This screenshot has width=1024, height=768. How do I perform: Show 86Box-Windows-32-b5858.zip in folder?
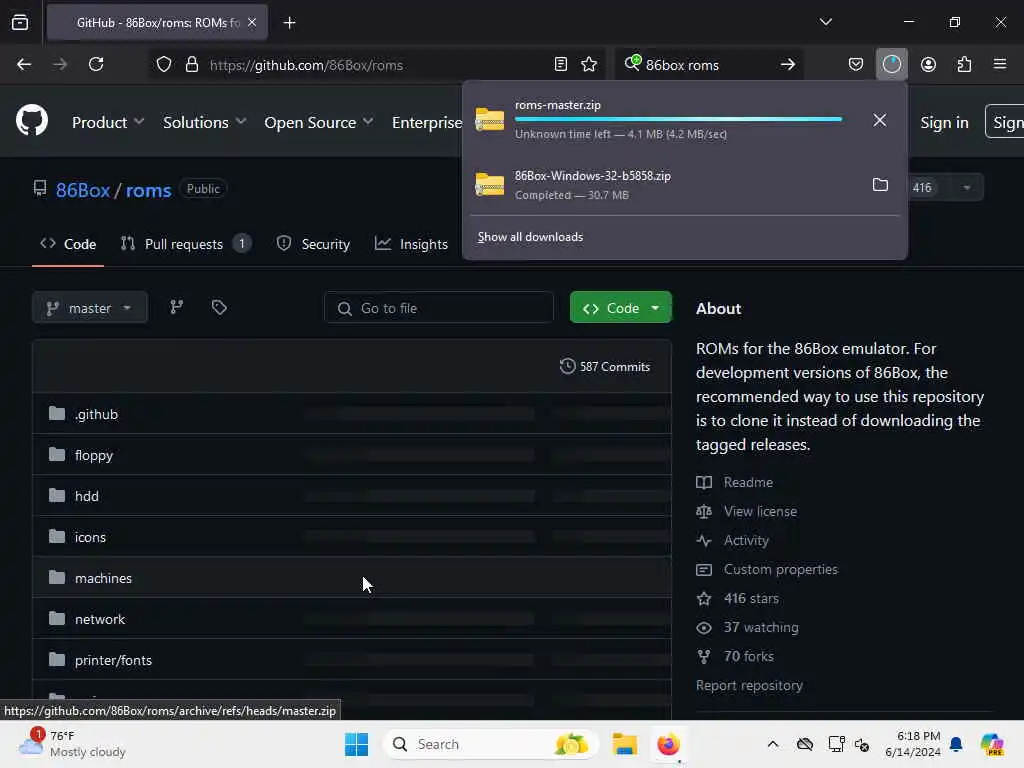880,185
